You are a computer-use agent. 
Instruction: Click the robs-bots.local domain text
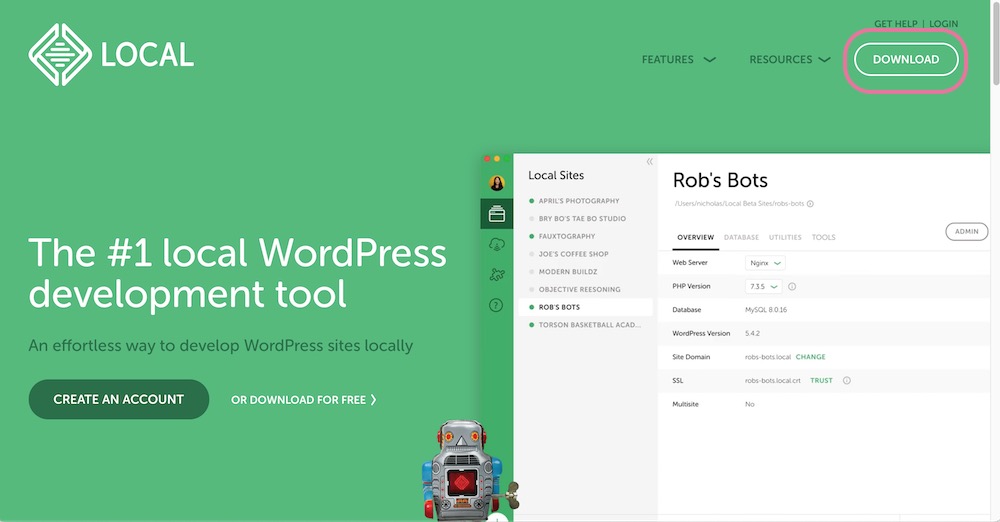pyautogui.click(x=768, y=357)
